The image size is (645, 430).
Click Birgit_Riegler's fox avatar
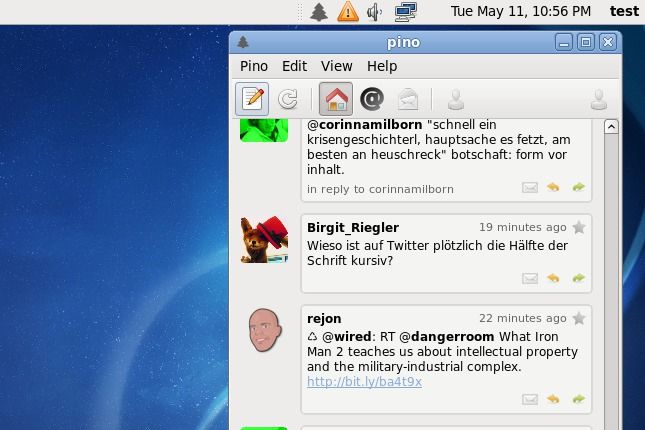click(x=264, y=240)
